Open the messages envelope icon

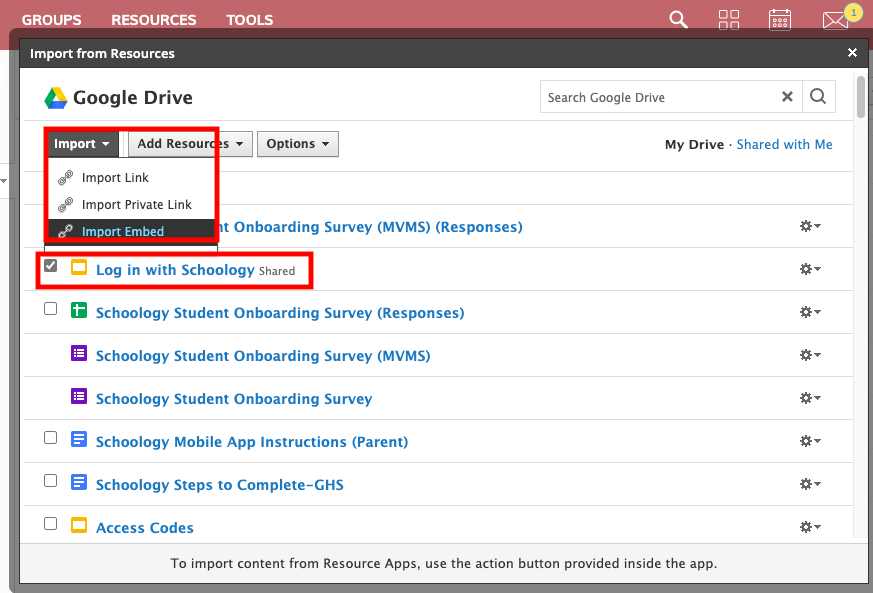click(x=835, y=21)
